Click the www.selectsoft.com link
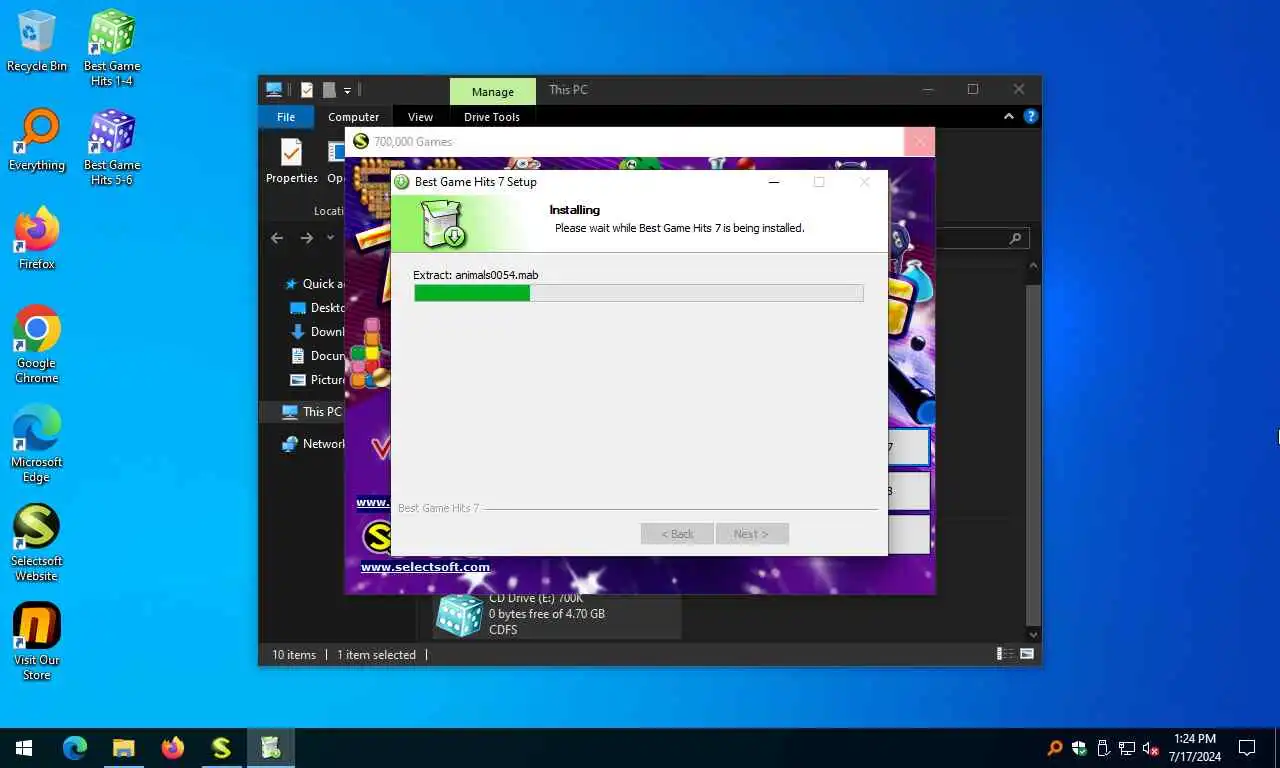This screenshot has width=1280, height=768. point(425,567)
